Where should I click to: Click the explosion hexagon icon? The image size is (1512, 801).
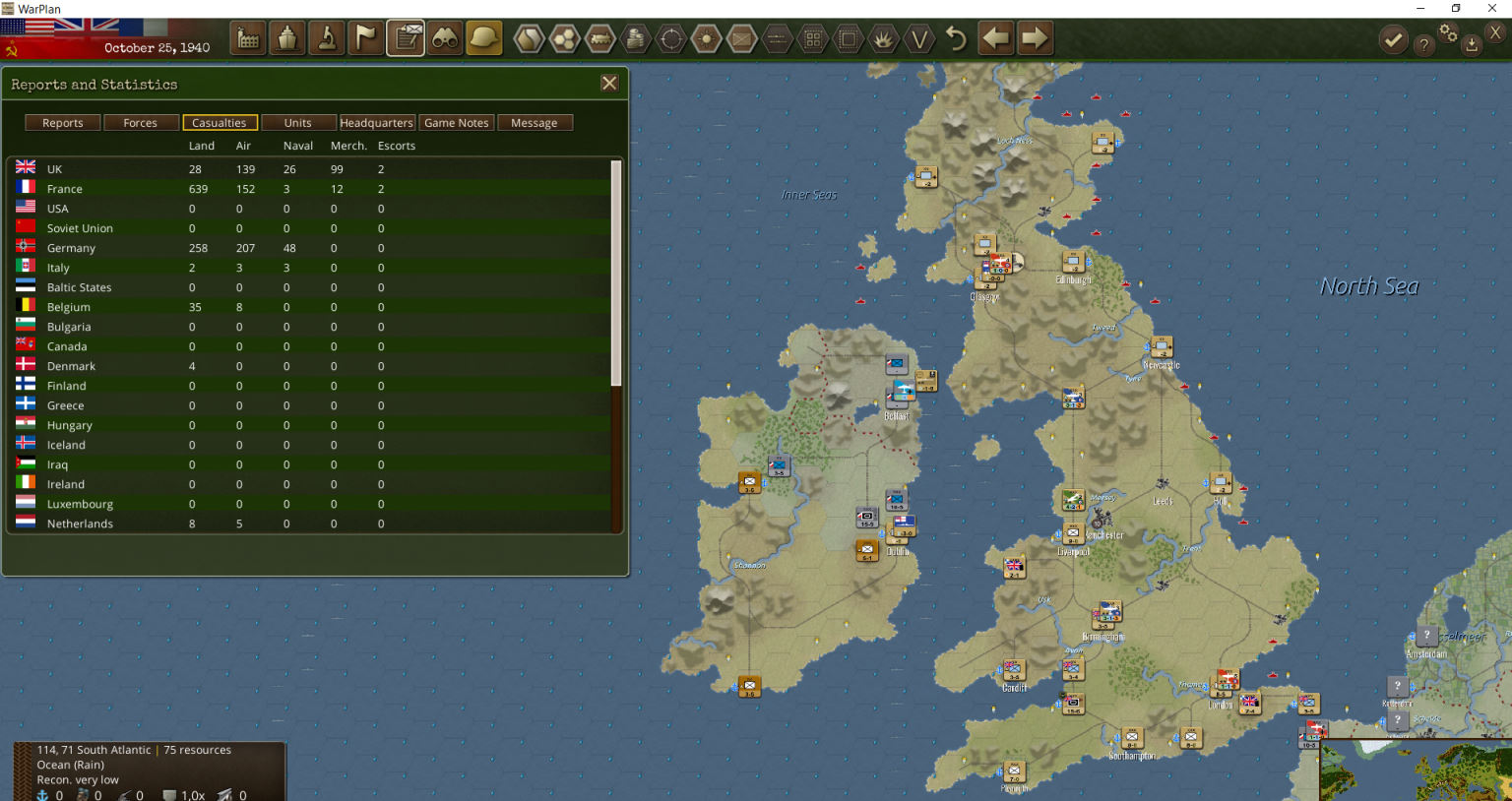884,39
